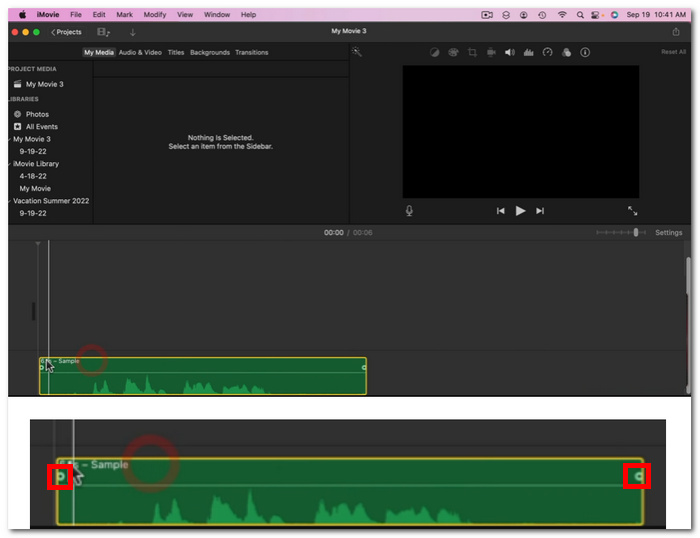Image resolution: width=700 pixels, height=538 pixels.
Task: Go back to Projects
Action: coord(66,32)
